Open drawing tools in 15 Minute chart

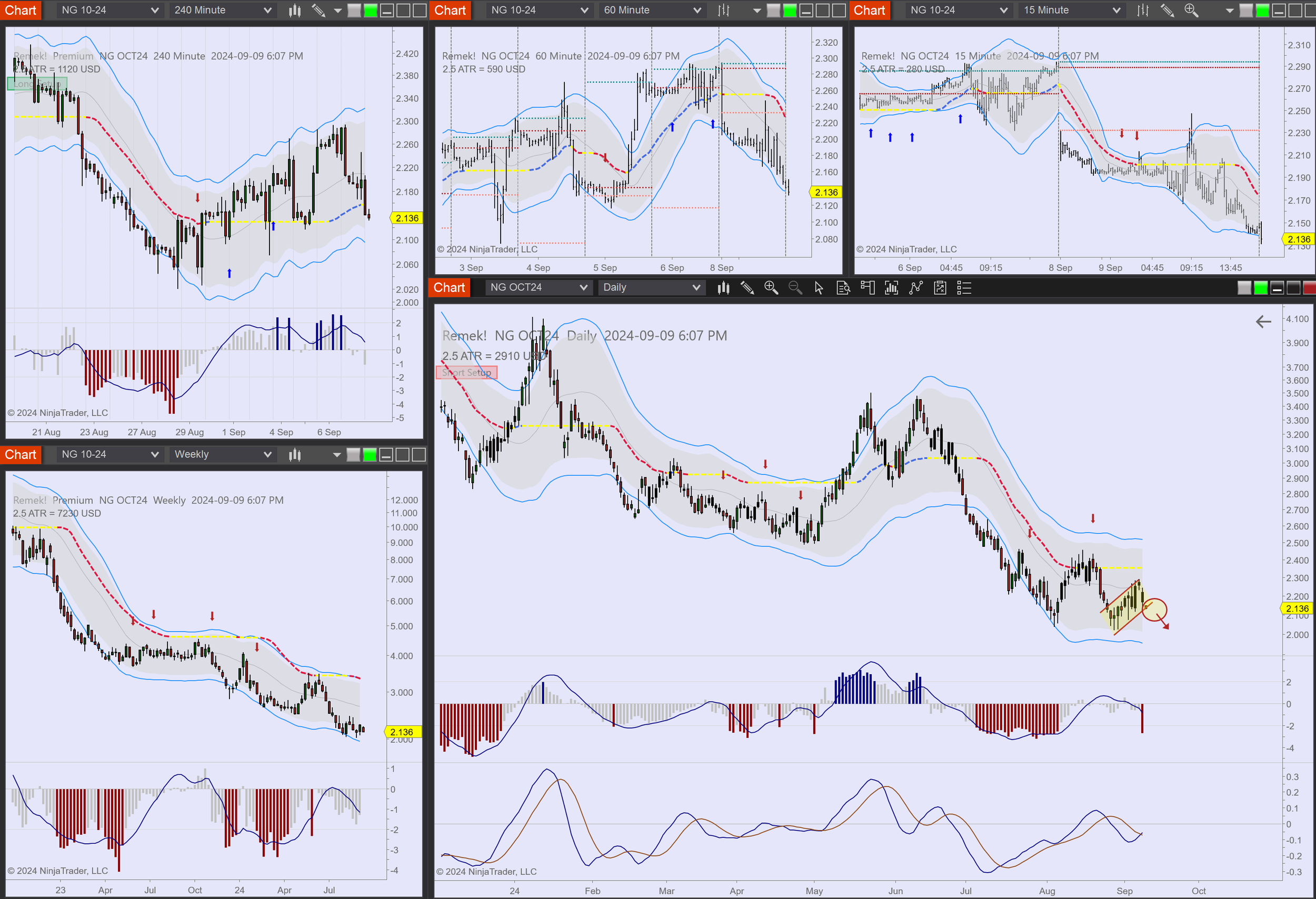point(1167,10)
